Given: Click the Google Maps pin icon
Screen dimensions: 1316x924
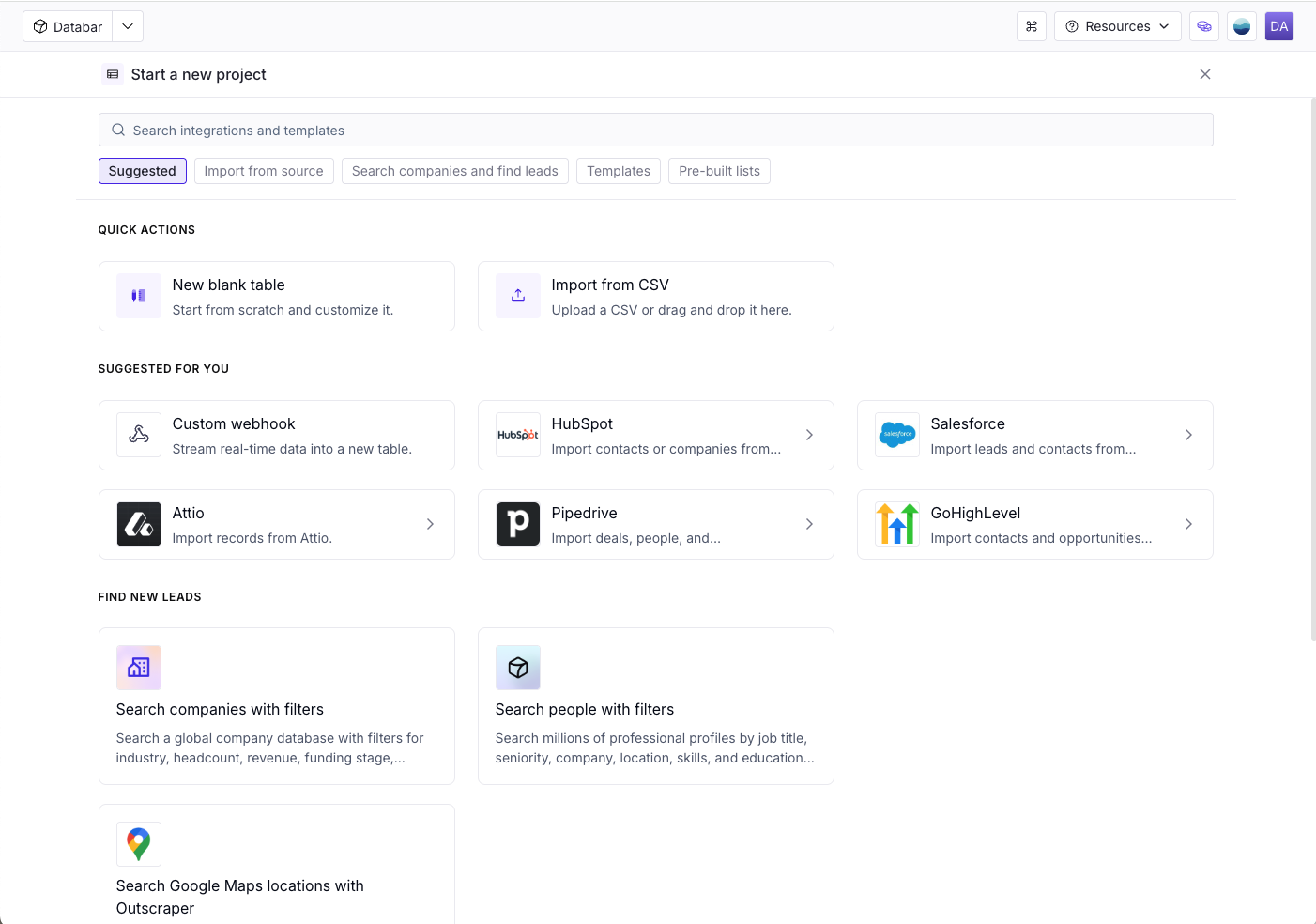Looking at the screenshot, I should 139,844.
